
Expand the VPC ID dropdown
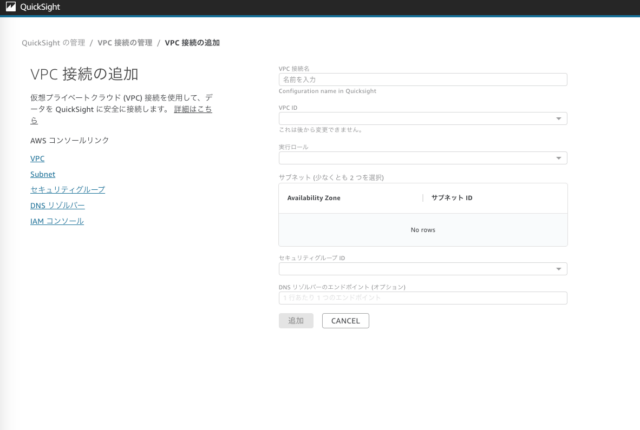click(423, 119)
